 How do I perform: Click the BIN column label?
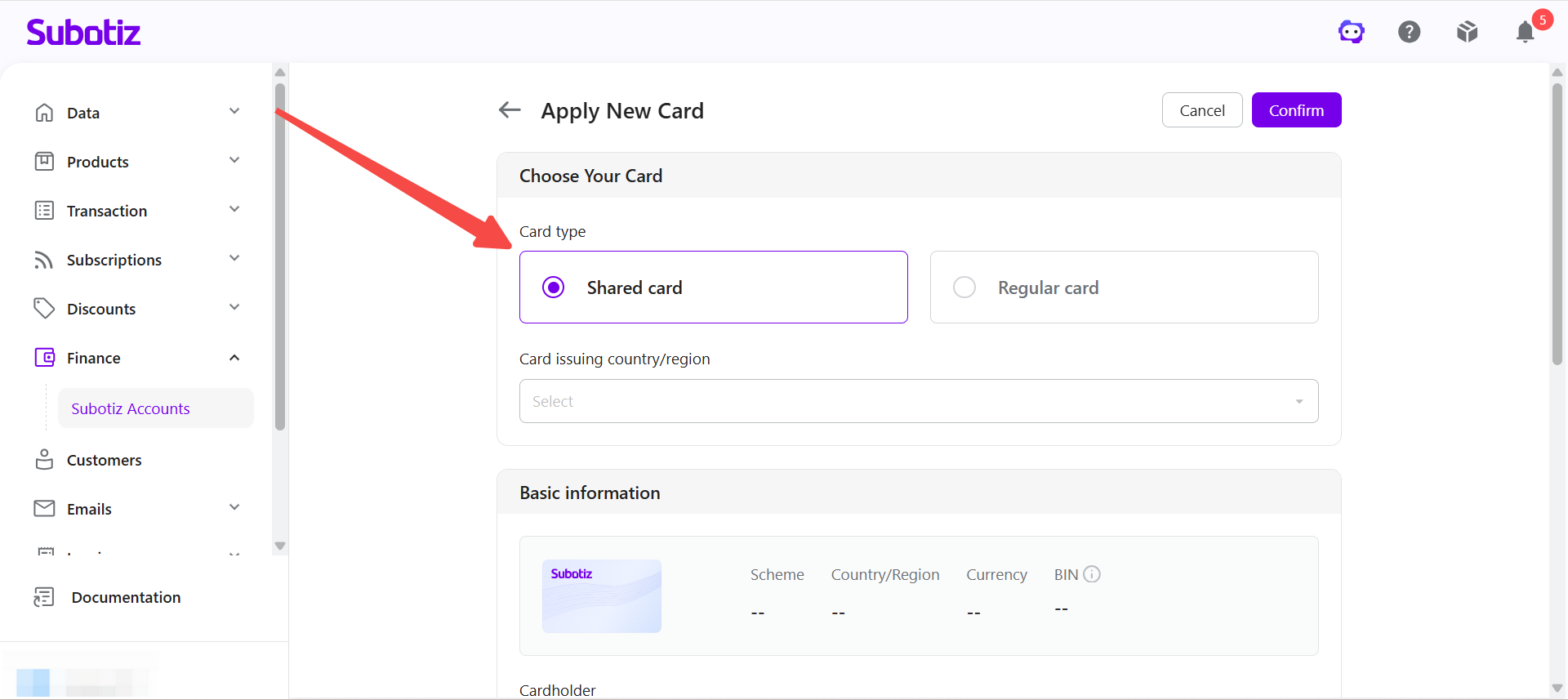1067,574
